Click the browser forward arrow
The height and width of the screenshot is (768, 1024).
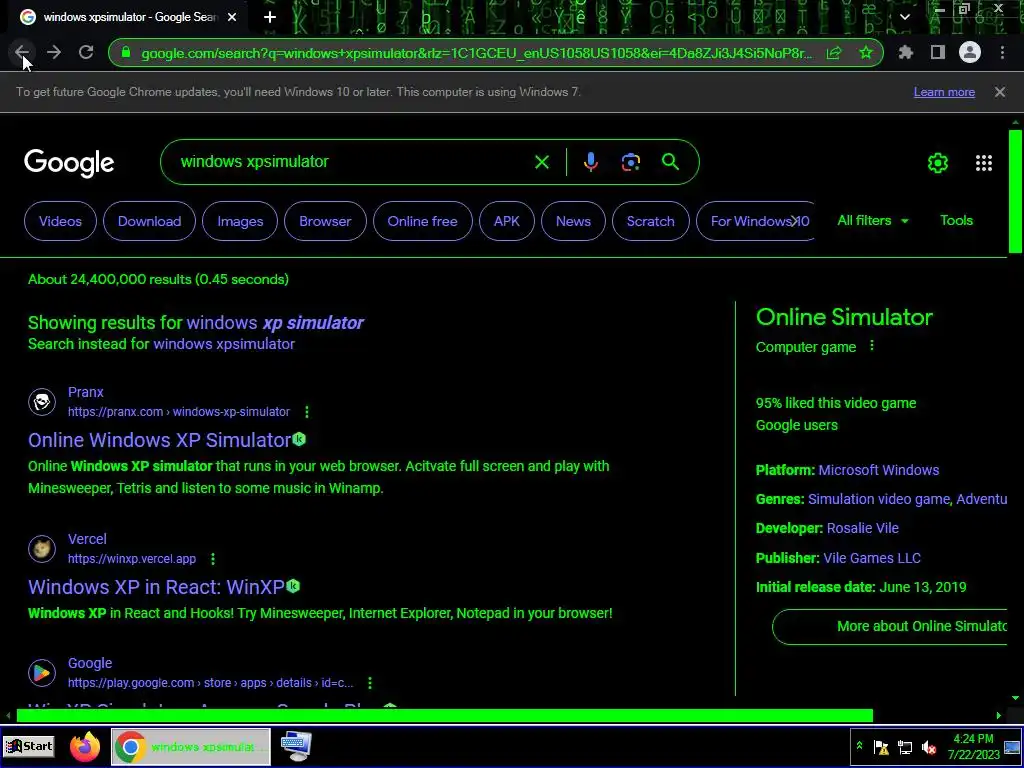(54, 52)
